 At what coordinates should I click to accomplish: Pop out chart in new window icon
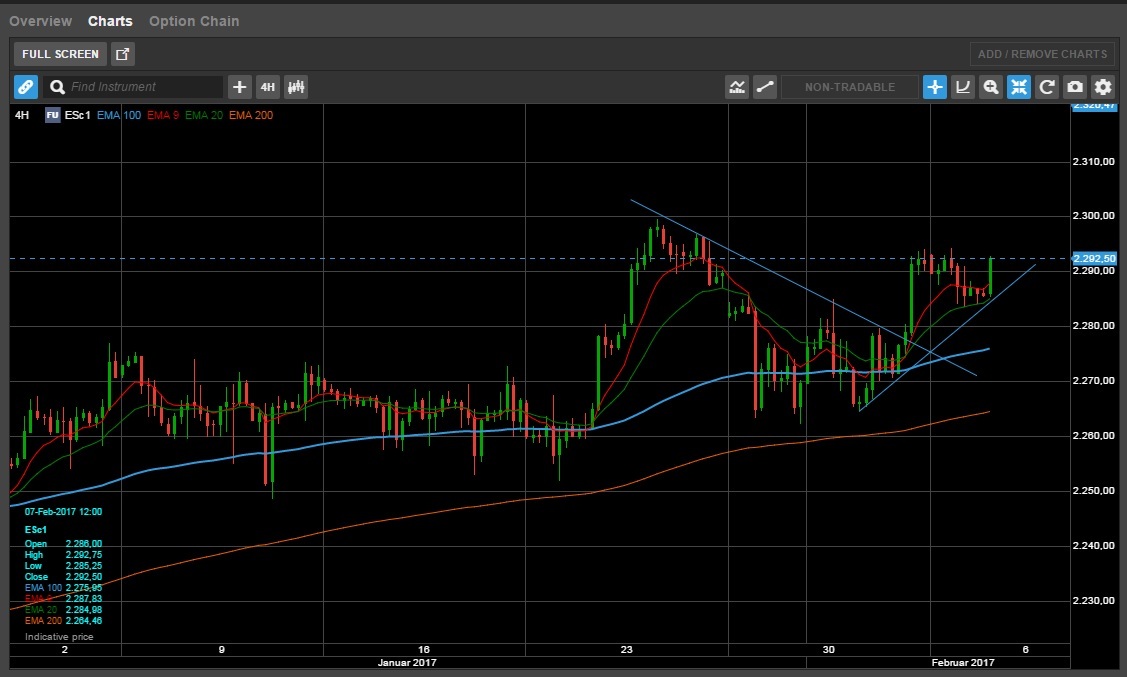coord(123,54)
